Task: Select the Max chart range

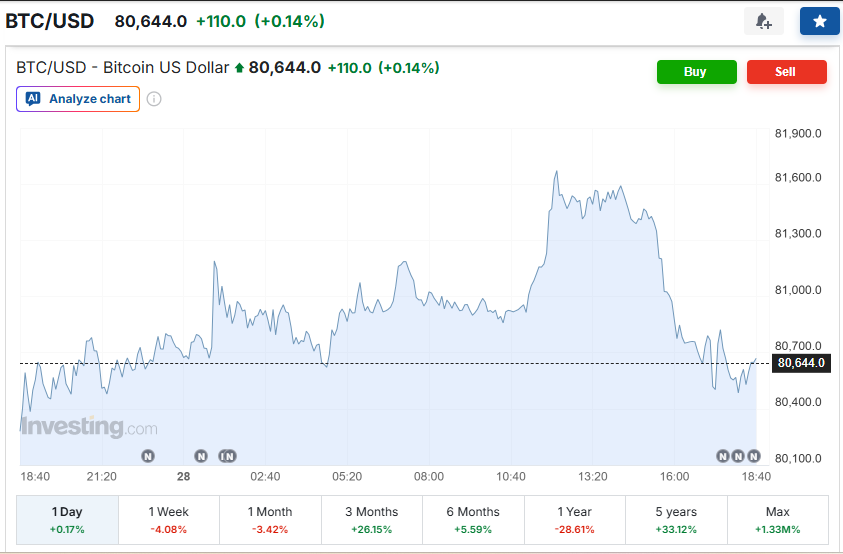Action: tap(777, 520)
